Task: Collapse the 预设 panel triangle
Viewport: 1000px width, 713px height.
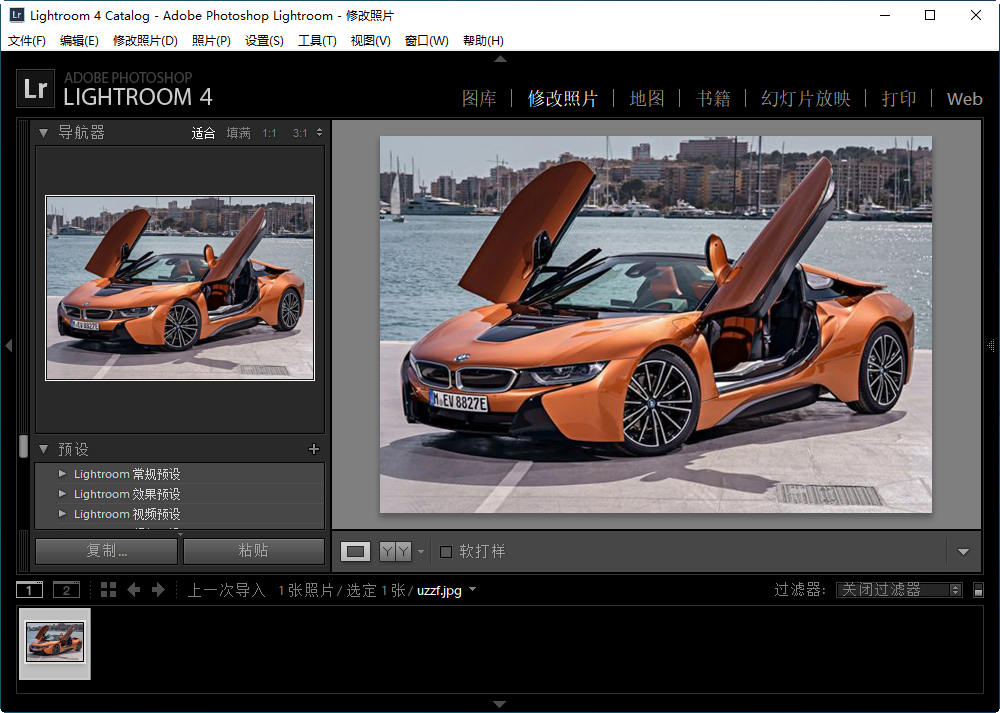Action: coord(43,449)
